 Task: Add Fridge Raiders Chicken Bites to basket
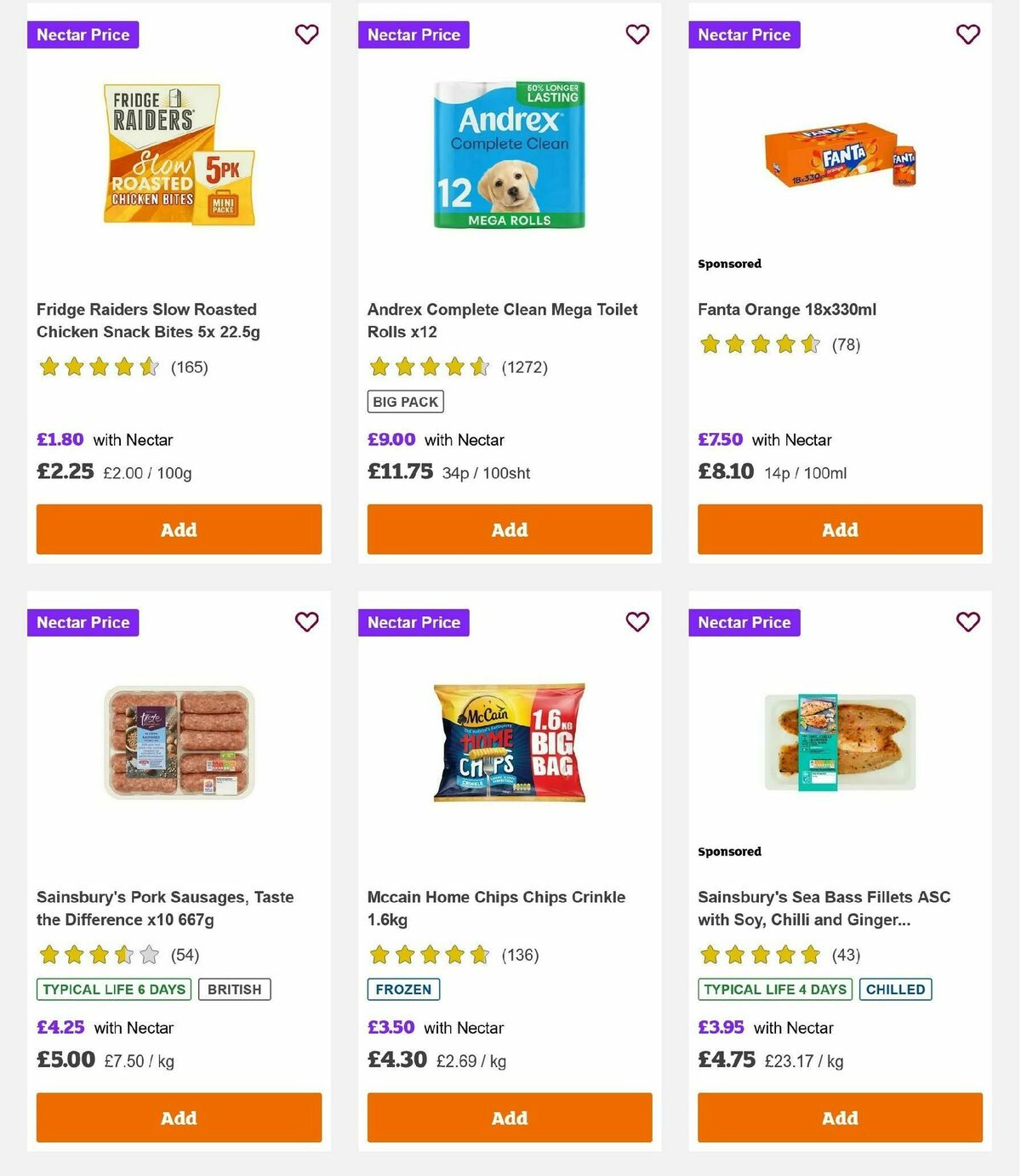click(x=179, y=529)
